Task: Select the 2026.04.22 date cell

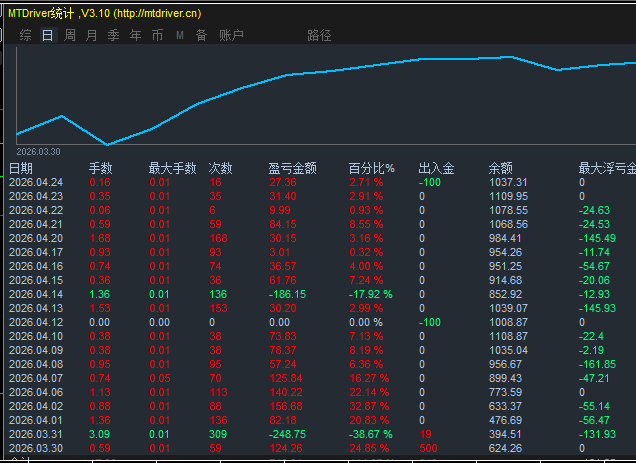Action: pos(36,210)
